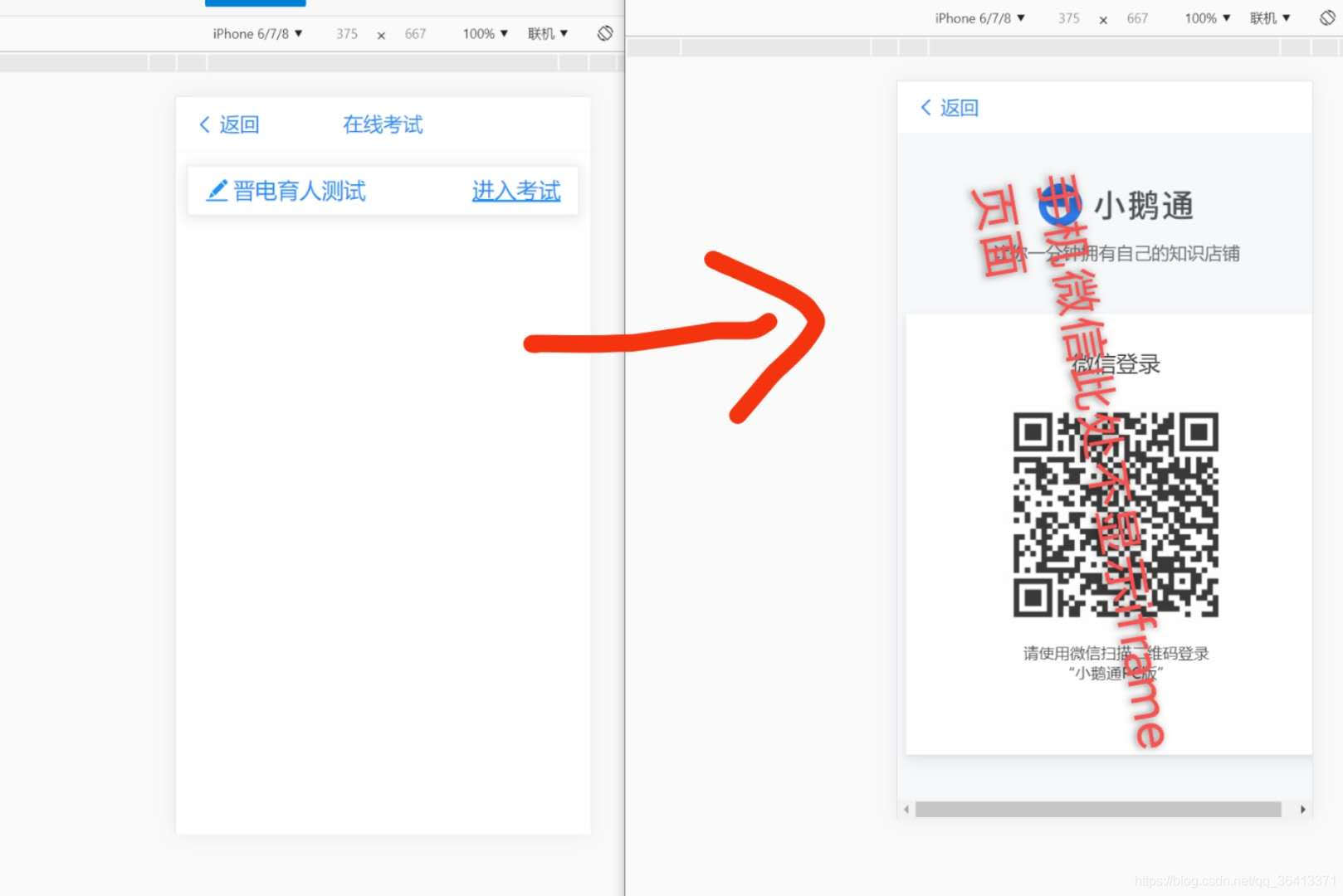The width and height of the screenshot is (1343, 896).
Task: Click 返回 in the left phone view
Action: click(240, 124)
